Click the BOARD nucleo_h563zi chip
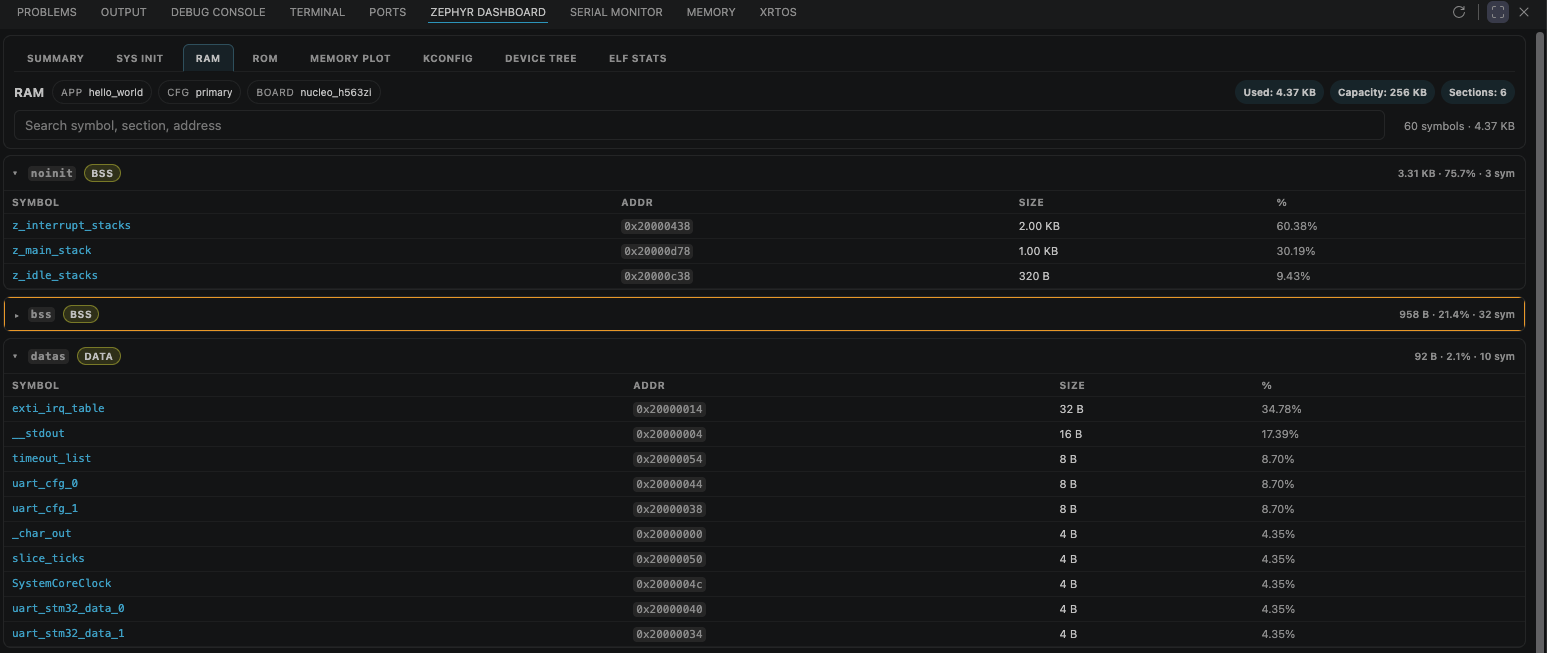Image resolution: width=1547 pixels, height=653 pixels. (314, 92)
